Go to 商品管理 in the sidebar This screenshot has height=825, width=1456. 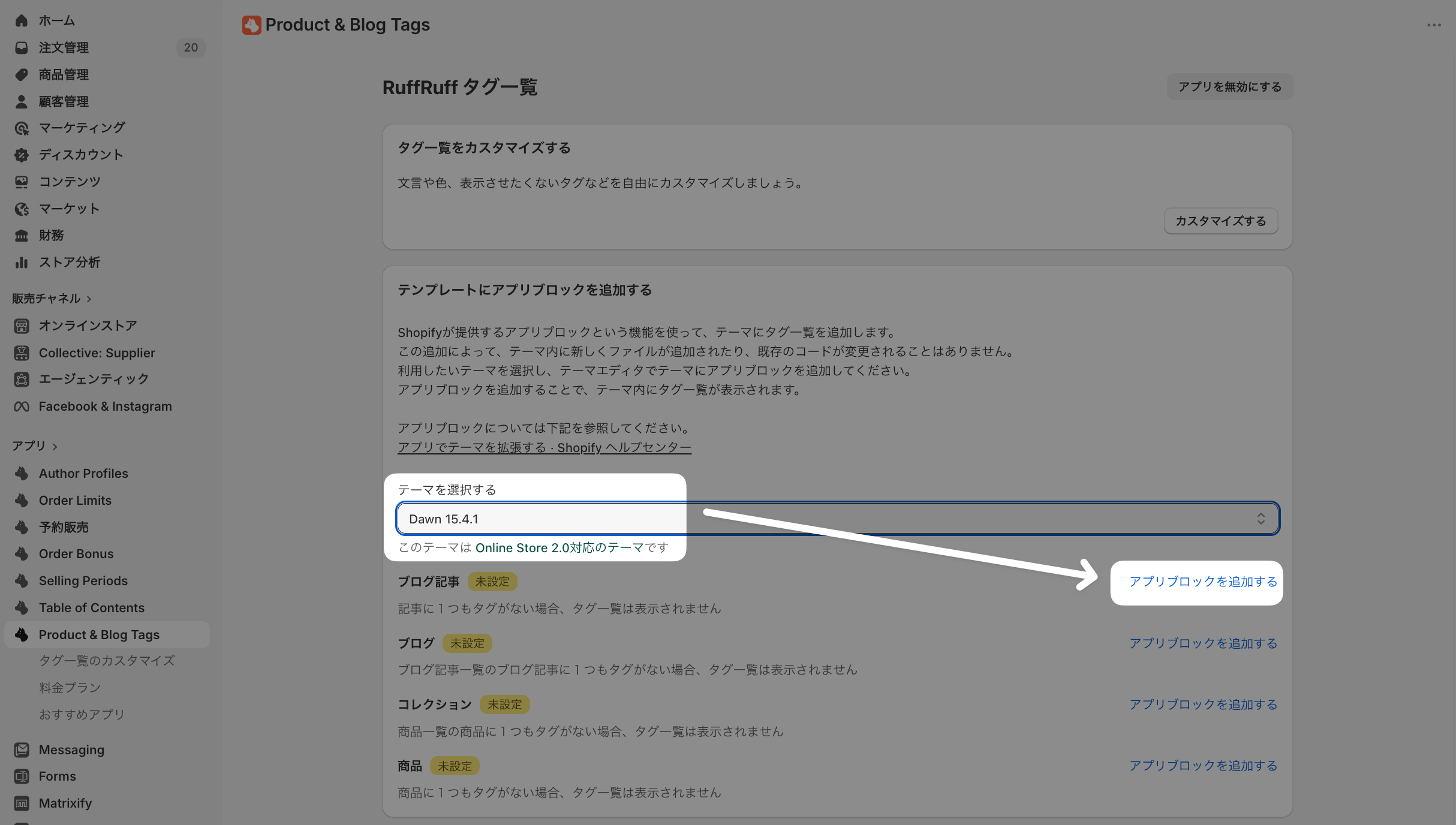[64, 74]
